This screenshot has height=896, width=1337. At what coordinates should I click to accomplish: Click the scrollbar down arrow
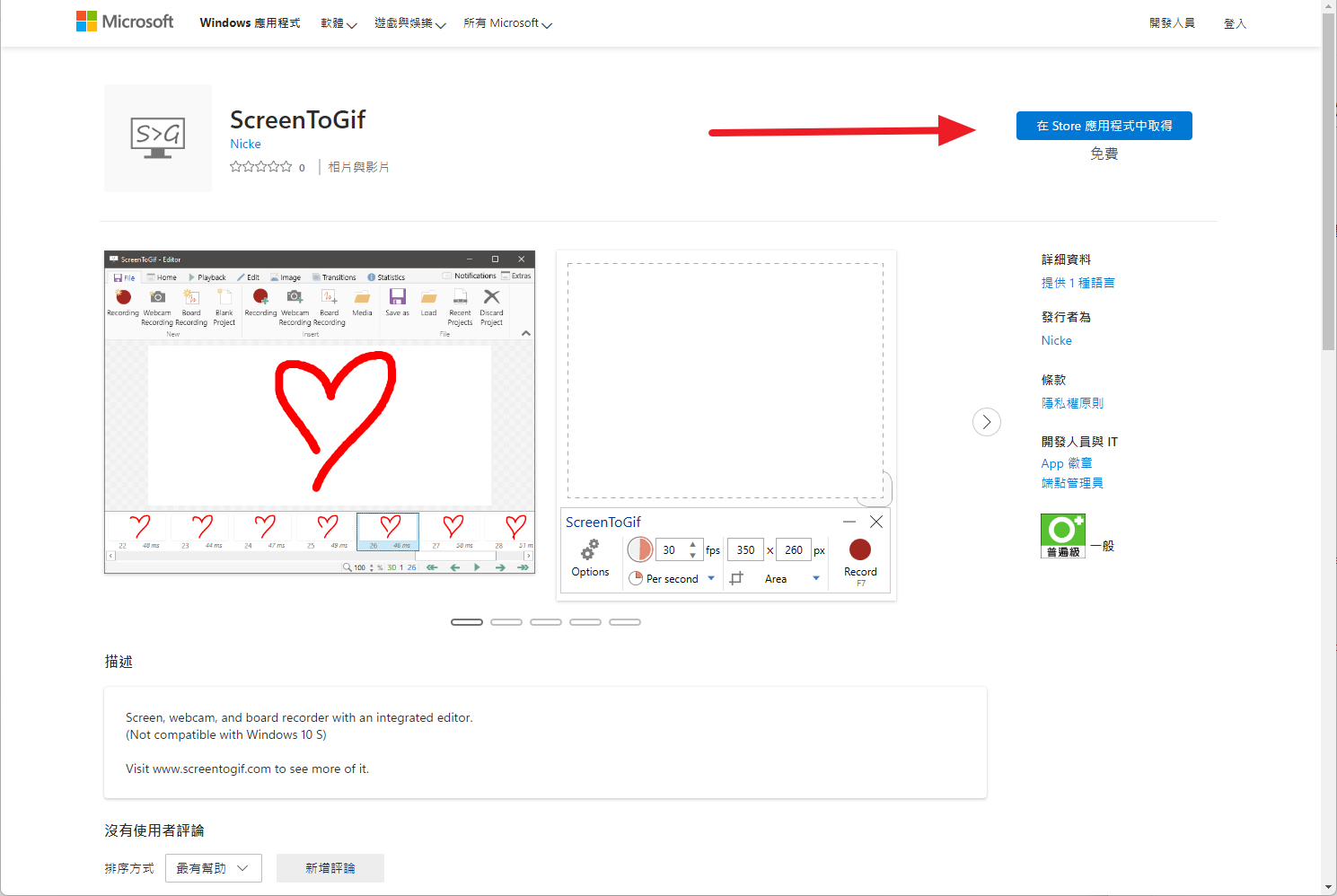point(1329,888)
